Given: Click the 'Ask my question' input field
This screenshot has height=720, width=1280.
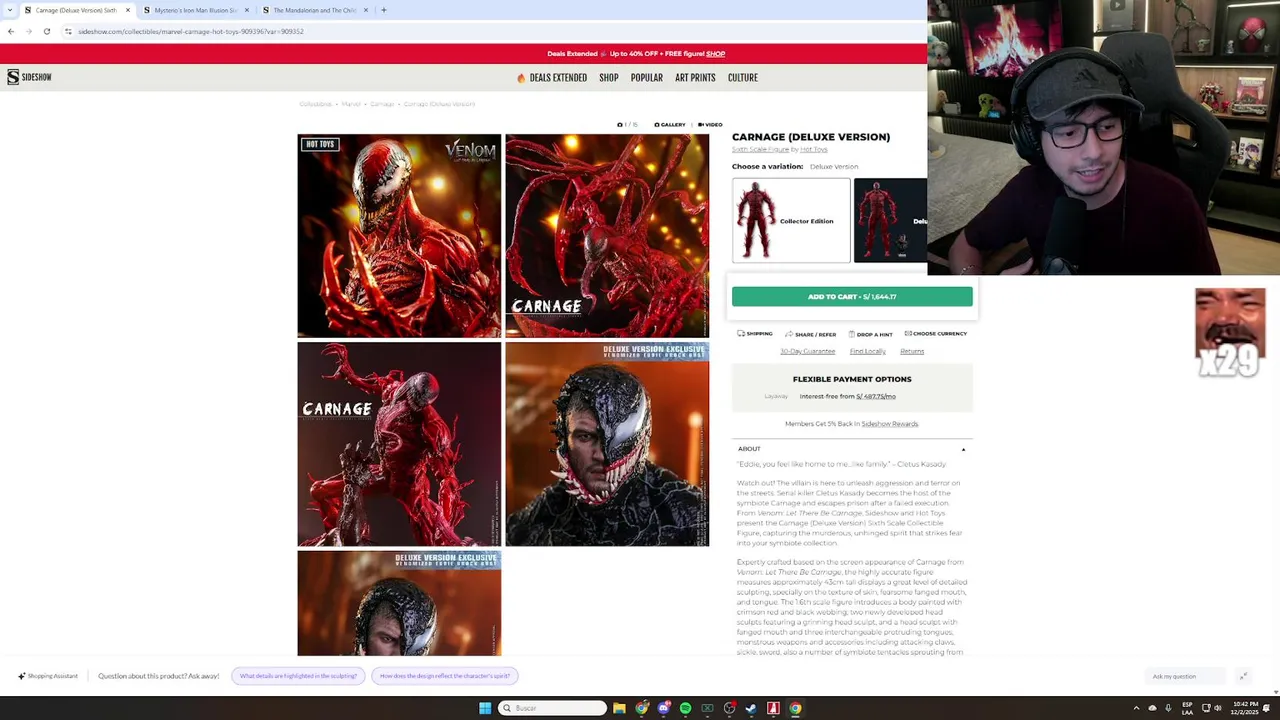Looking at the screenshot, I should coord(1185,677).
